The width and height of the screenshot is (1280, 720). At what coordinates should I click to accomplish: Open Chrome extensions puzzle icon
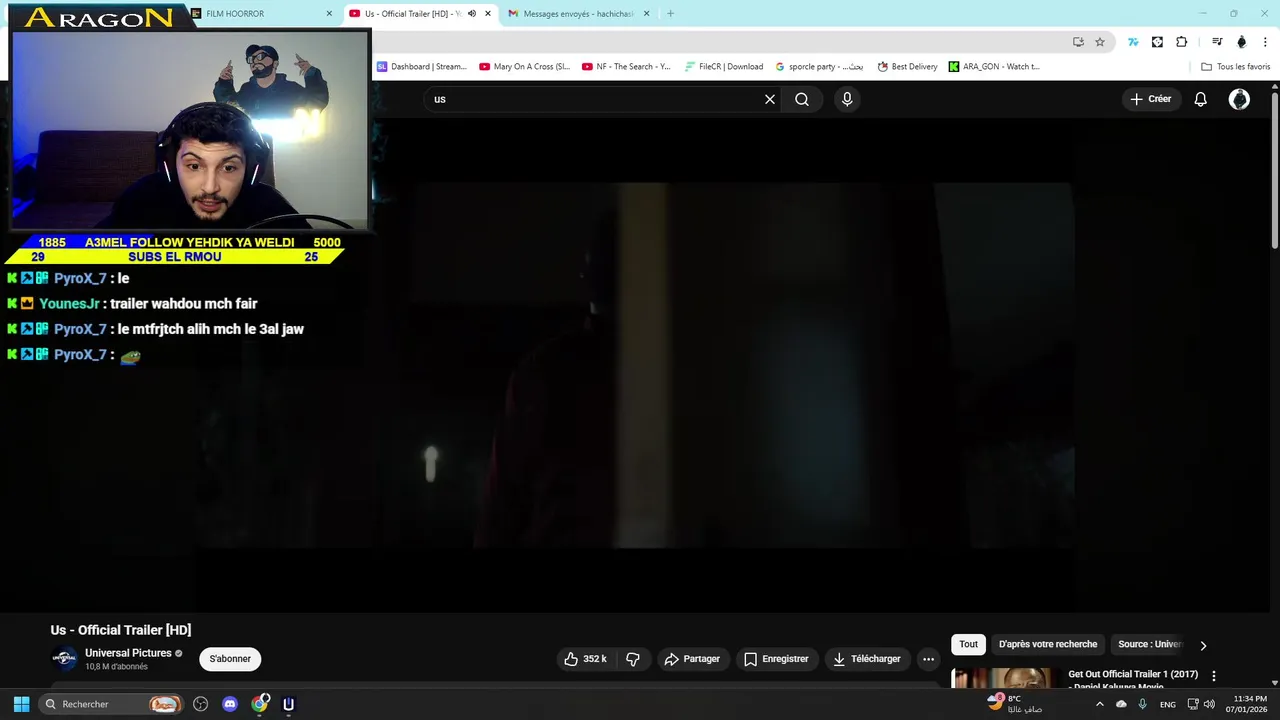[x=1182, y=42]
